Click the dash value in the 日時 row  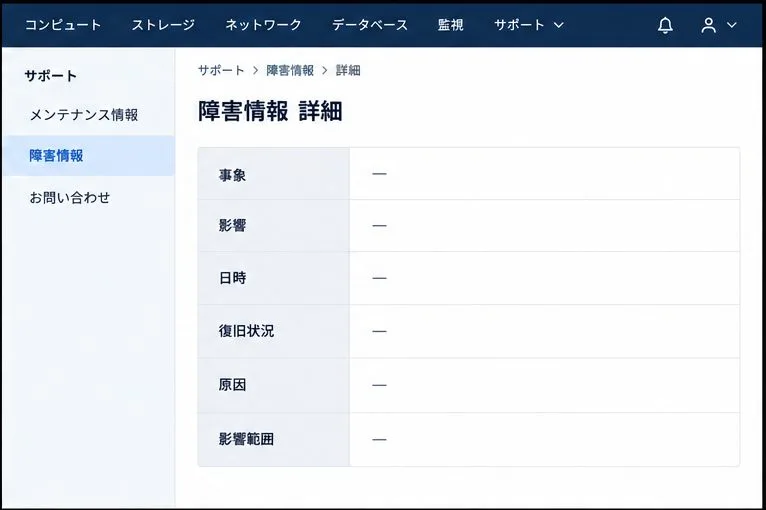point(379,278)
